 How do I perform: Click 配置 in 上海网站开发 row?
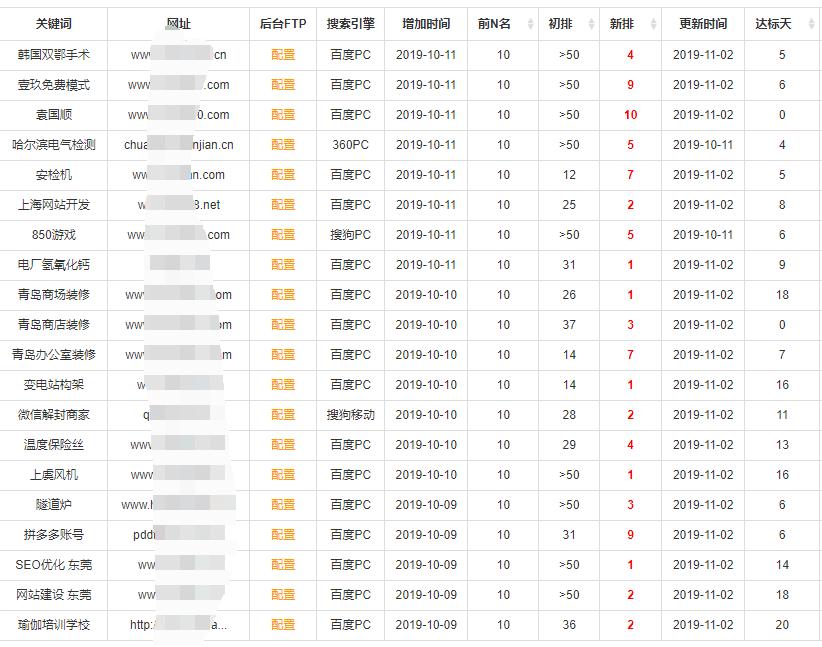point(283,204)
